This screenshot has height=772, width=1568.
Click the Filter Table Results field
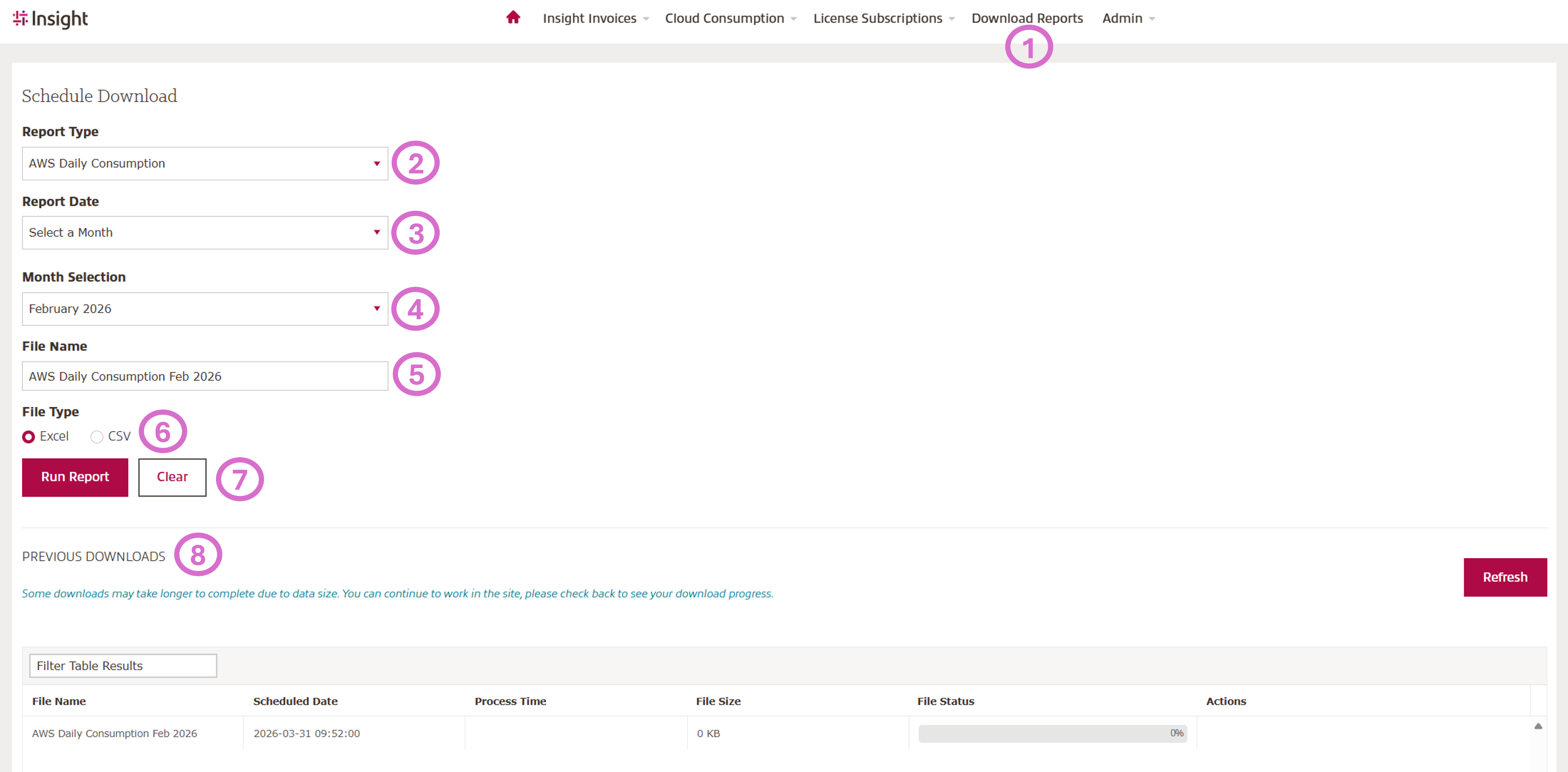123,665
